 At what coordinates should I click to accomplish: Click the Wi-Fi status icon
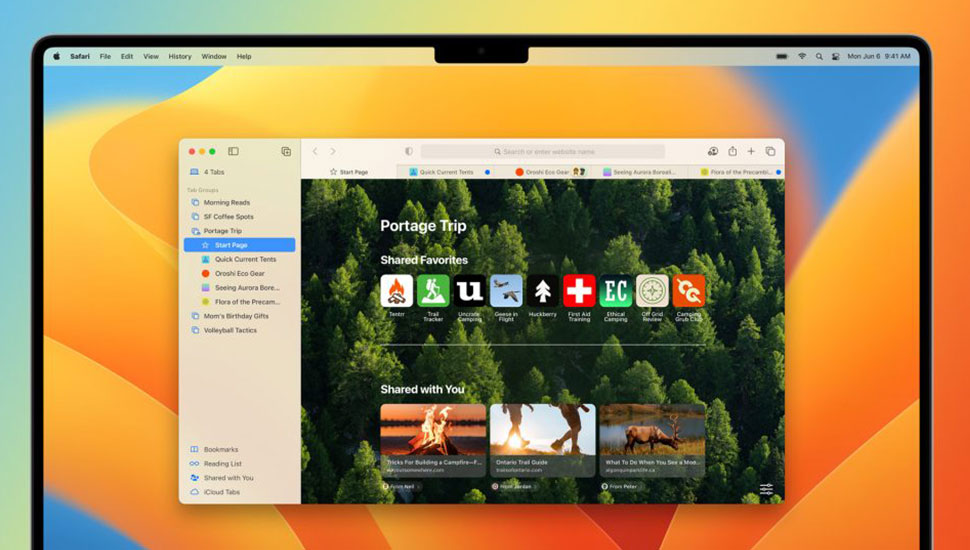coord(802,56)
